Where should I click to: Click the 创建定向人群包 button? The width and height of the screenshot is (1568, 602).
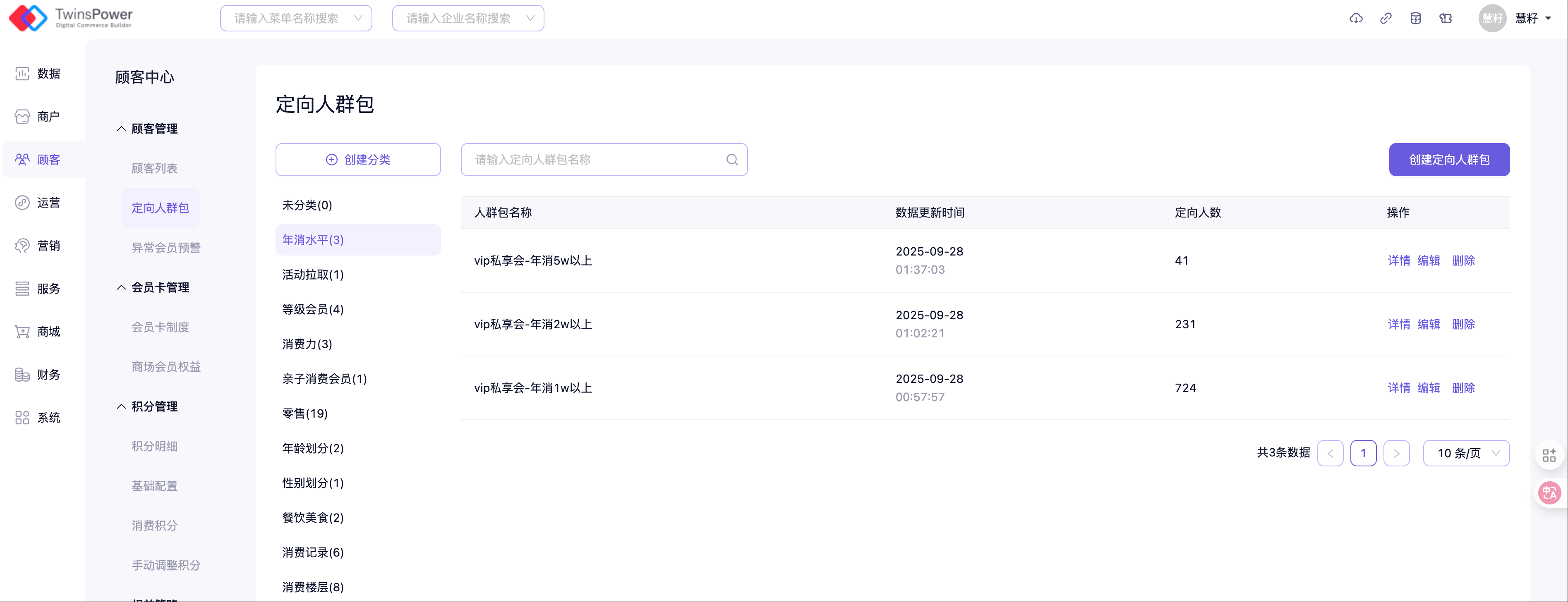tap(1449, 159)
